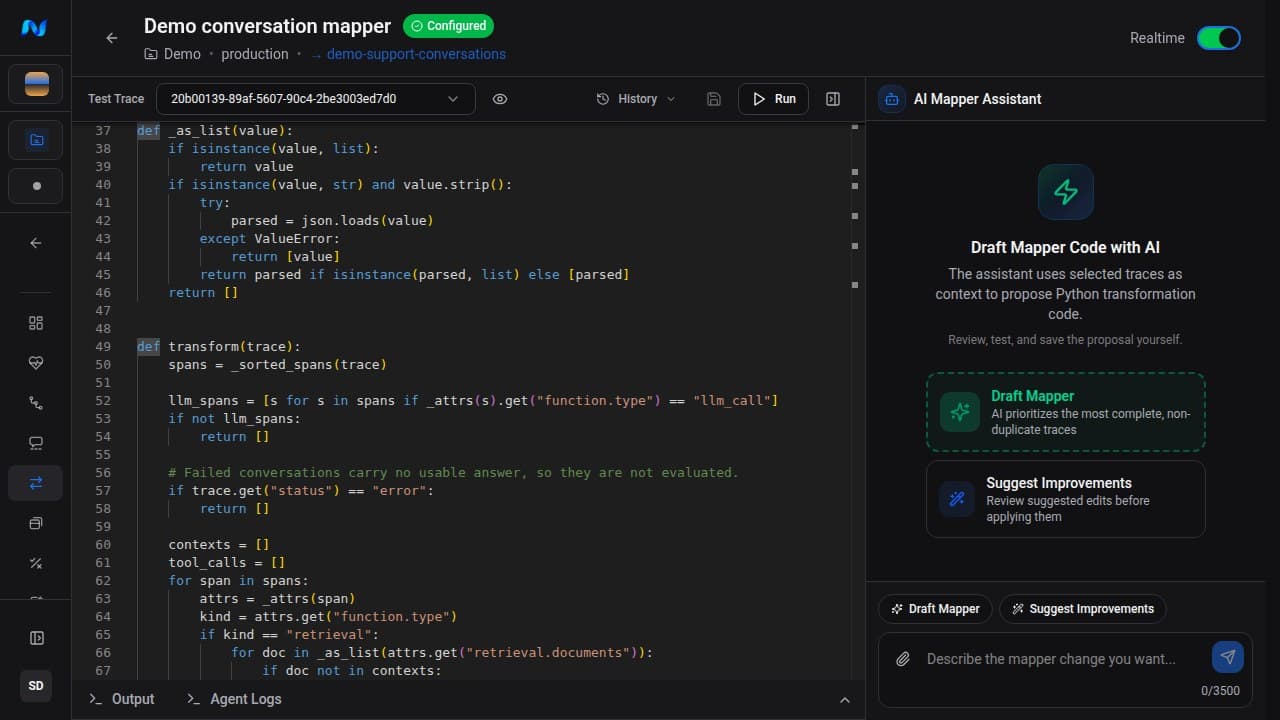Expand the History dropdown
Screen dimensions: 1280x720
[x=636, y=99]
